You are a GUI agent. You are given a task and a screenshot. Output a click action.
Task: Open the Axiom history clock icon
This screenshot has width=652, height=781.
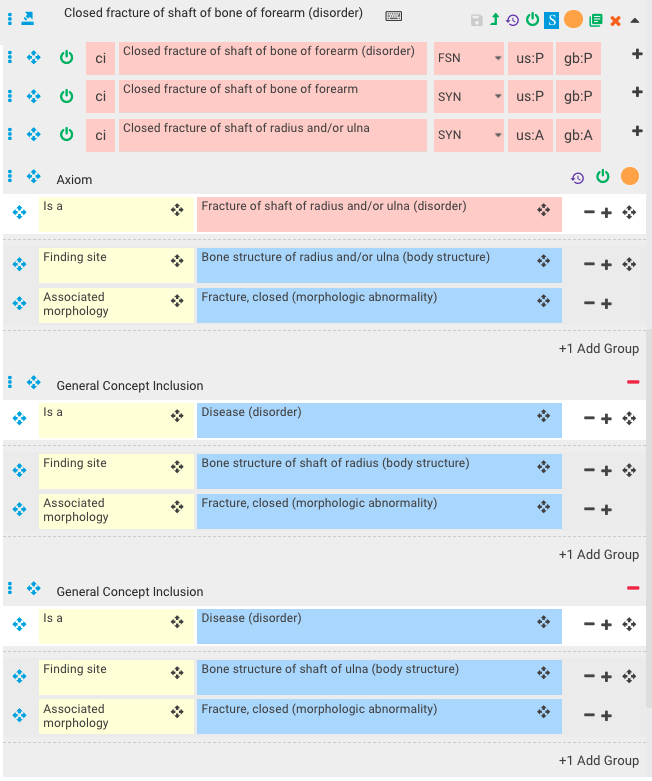coord(577,177)
